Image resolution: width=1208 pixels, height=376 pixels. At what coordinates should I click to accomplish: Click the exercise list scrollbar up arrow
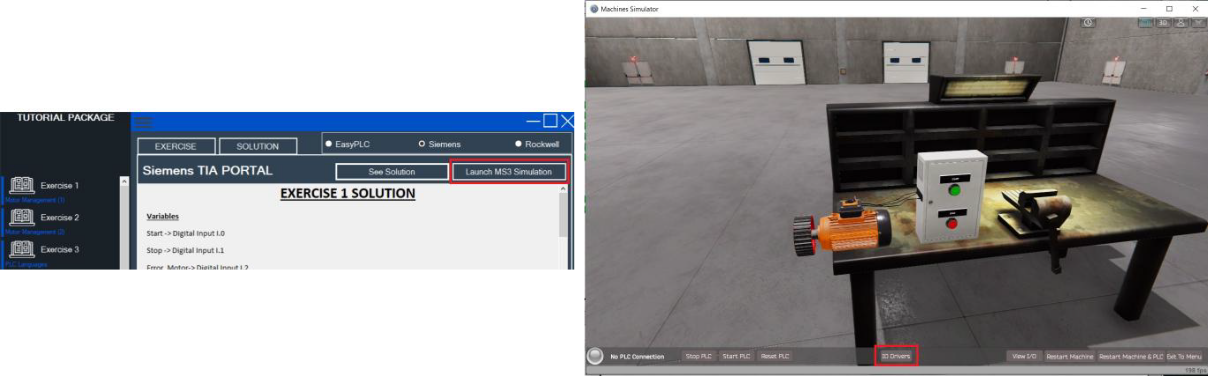(124, 182)
